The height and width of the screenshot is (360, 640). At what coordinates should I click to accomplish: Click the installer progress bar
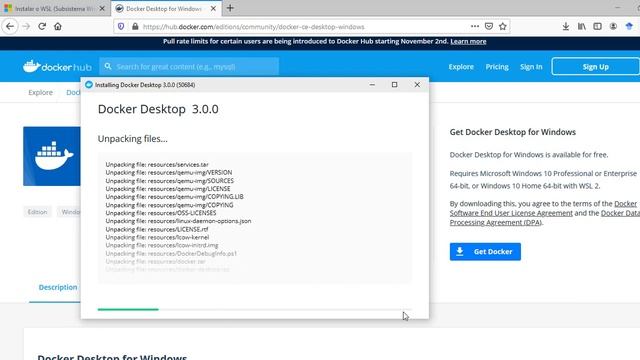255,309
